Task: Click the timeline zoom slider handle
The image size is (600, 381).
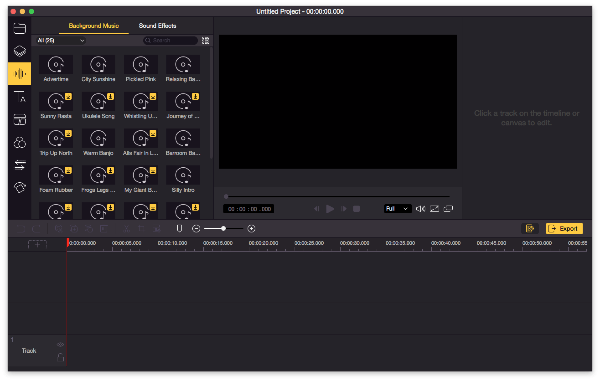Action: [223, 229]
